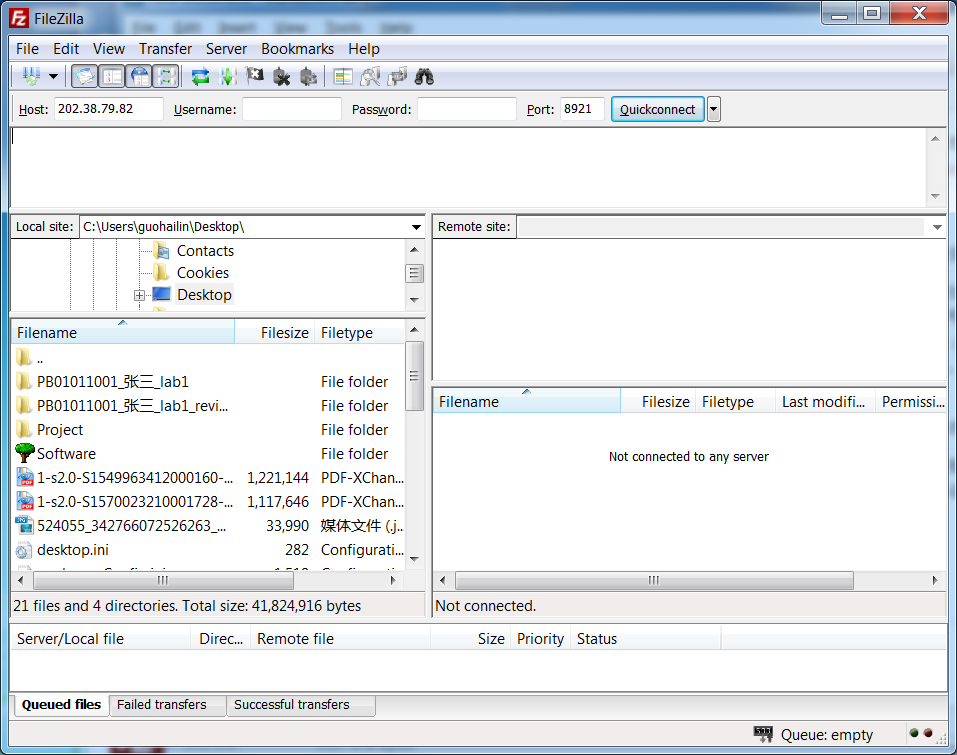Viewport: 957px width, 755px height.
Task: Click scroll-down arrow of message log
Action: pyautogui.click(x=935, y=196)
